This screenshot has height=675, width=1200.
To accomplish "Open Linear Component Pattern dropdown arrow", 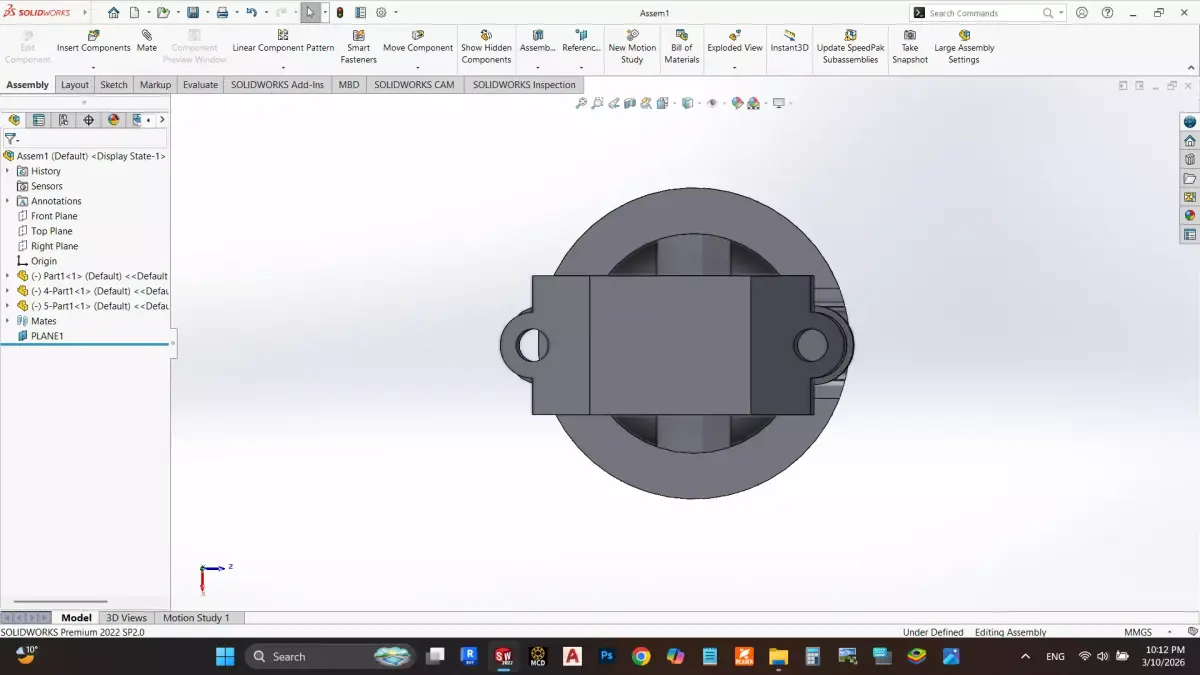I will pos(283,68).
